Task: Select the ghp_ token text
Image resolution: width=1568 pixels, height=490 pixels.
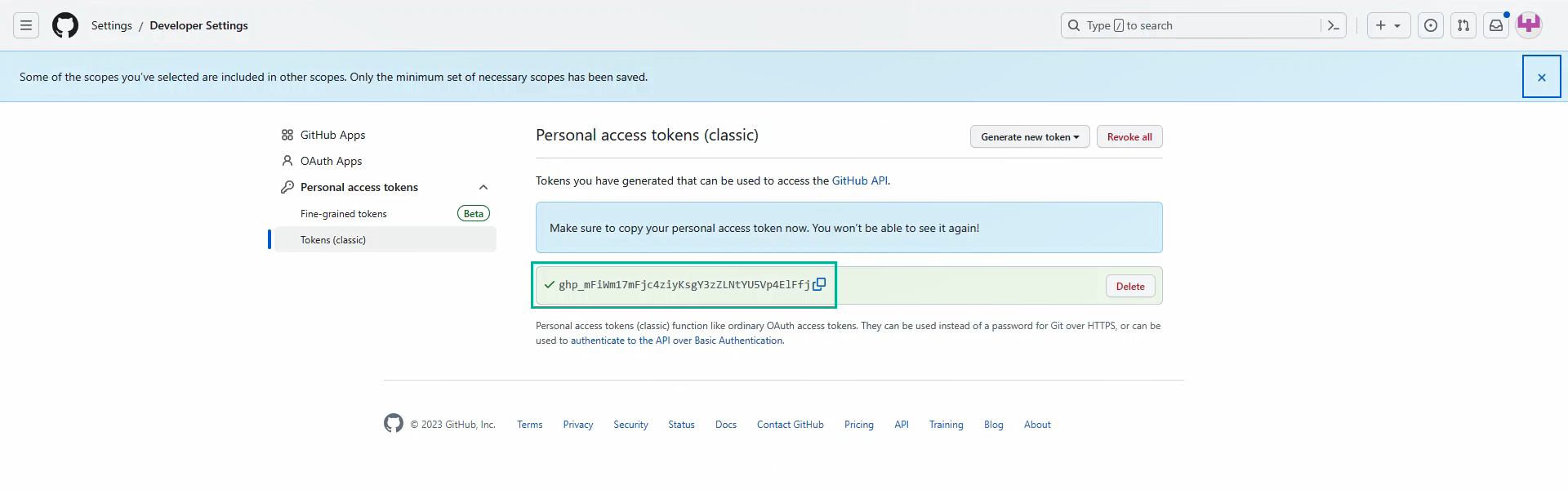Action: point(684,284)
